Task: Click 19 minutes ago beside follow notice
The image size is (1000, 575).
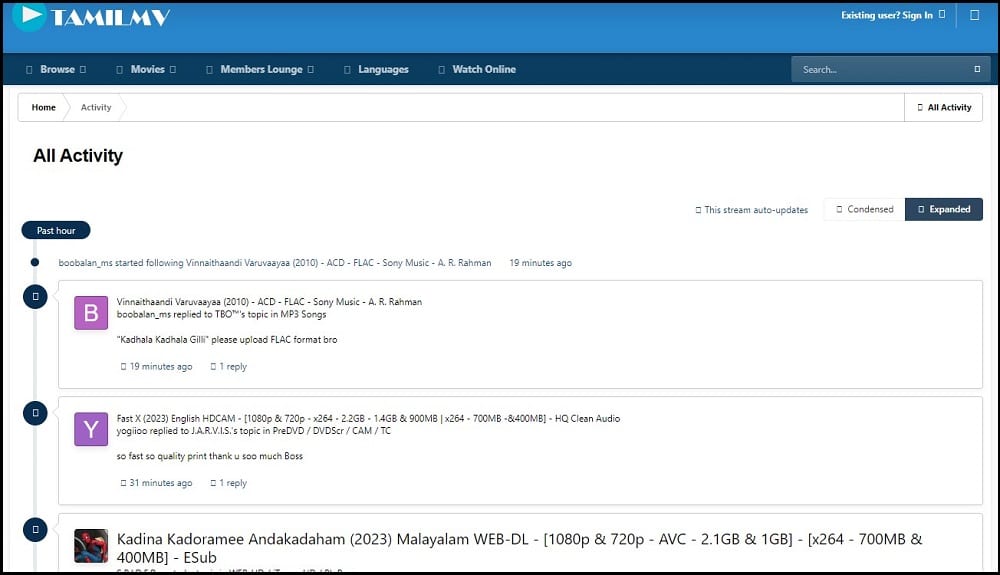Action: [540, 263]
